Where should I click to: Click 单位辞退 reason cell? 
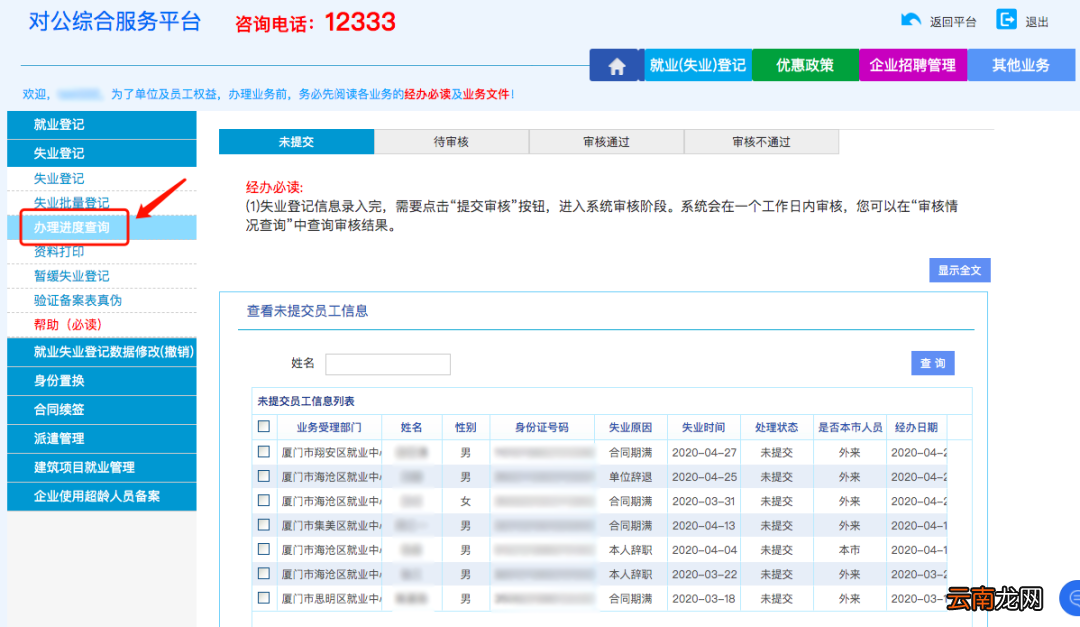click(630, 477)
